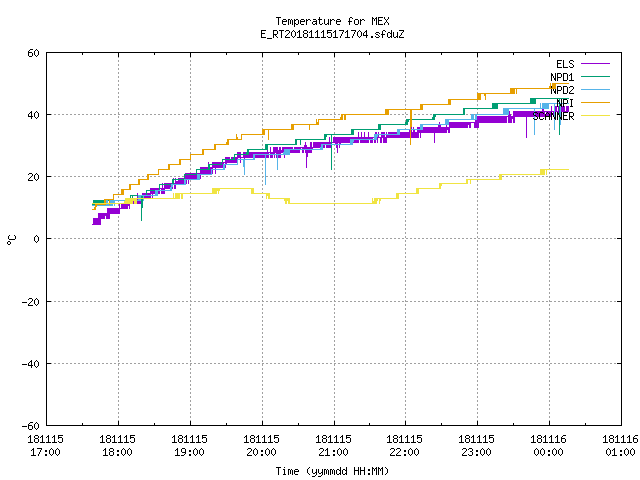
Task: Click the SCANNER legend label
Action: [553, 116]
